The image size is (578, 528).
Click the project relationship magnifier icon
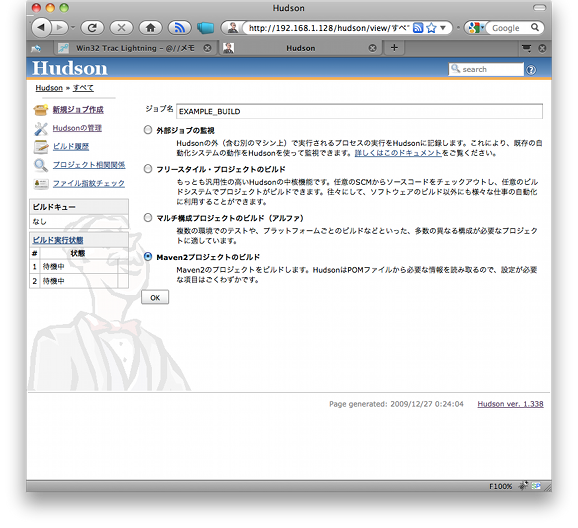click(41, 166)
